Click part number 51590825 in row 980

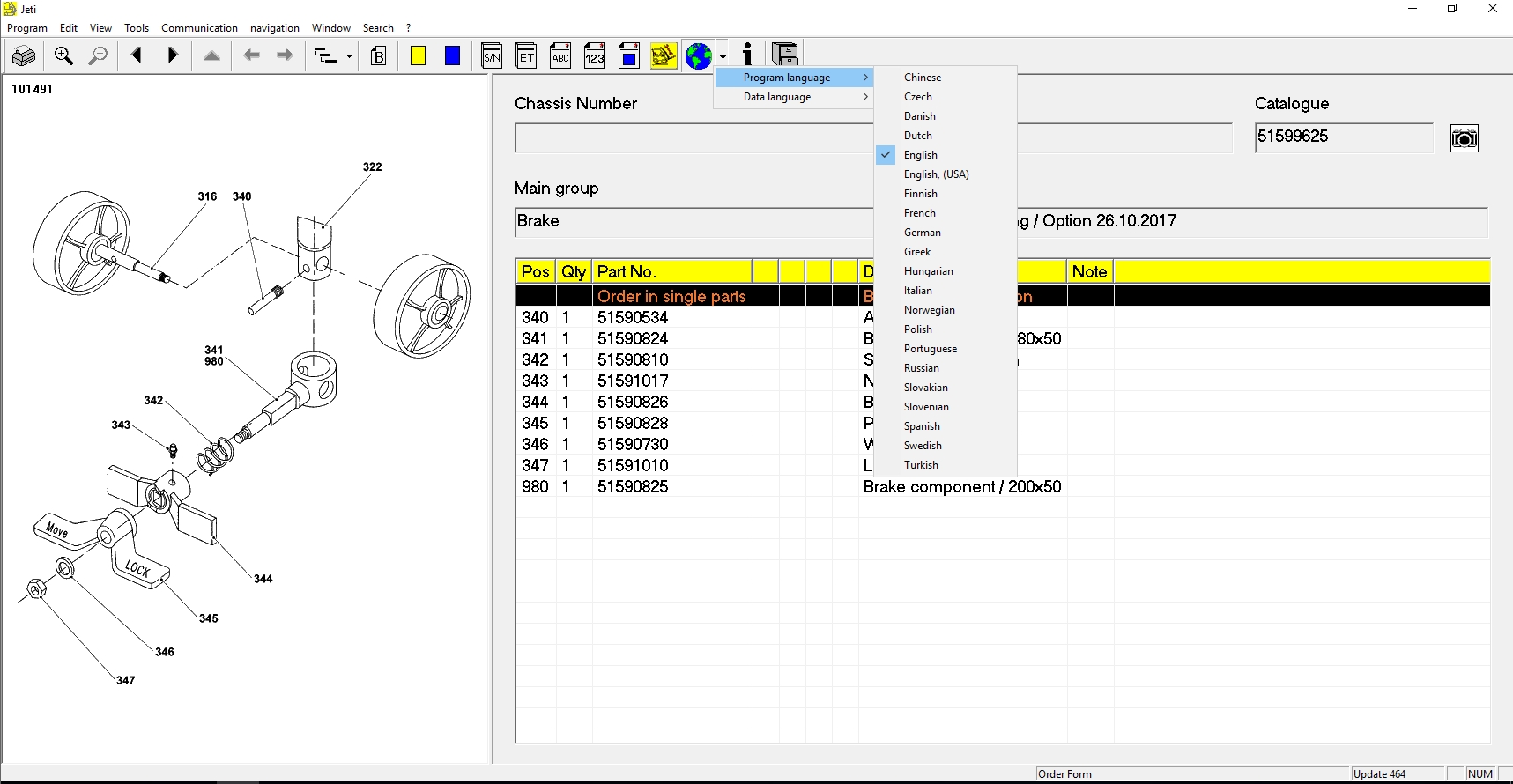click(x=633, y=486)
